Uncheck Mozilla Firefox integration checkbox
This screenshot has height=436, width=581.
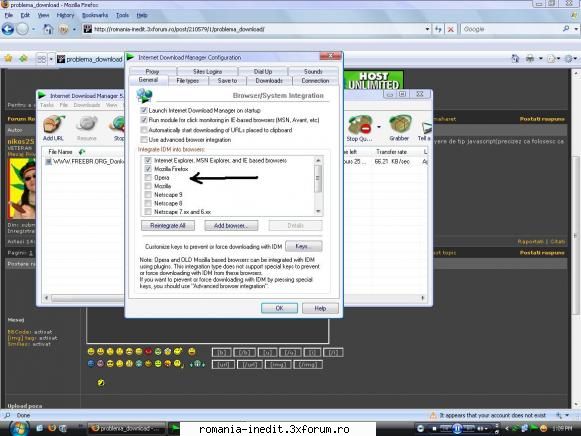[148, 169]
